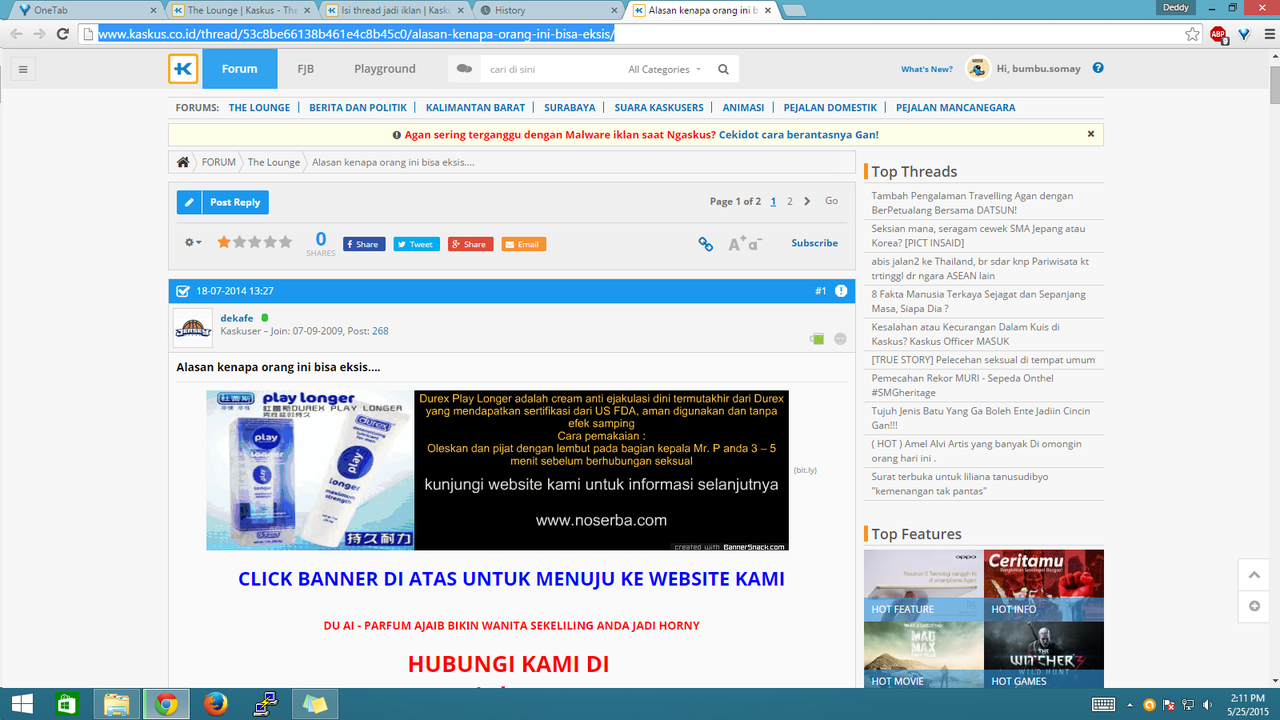Select the Playground navigation tab
The image size is (1280, 720).
[x=385, y=69]
